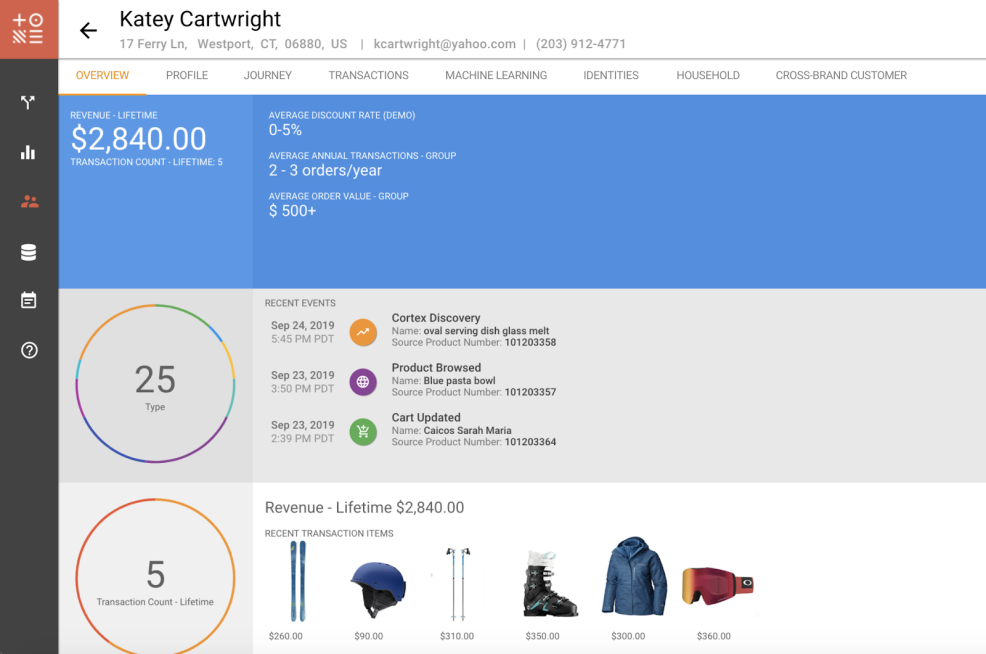Open the bar chart analytics sidebar icon
The image size is (986, 654).
coord(28,152)
